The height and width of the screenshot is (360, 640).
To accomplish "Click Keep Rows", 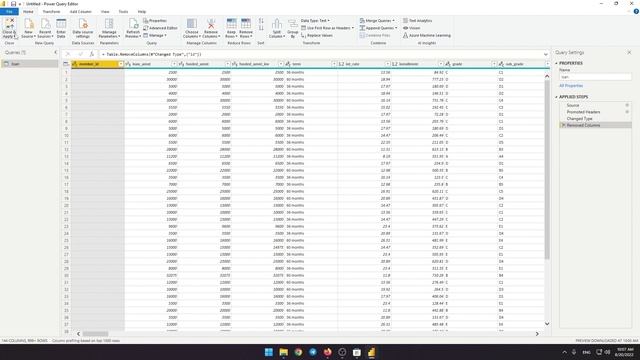I will 231,28.
